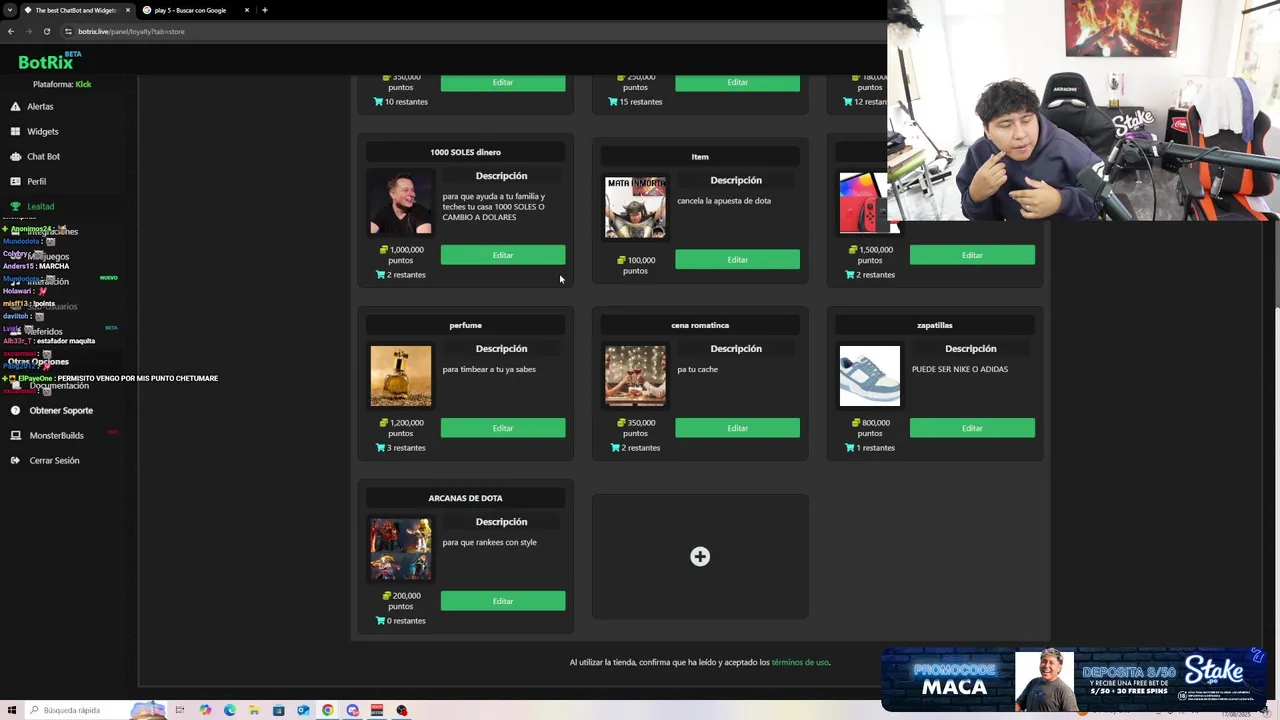Screen dimensions: 1280x720
Task: Click 'Plataforma: Kick' label
Action: pos(62,84)
